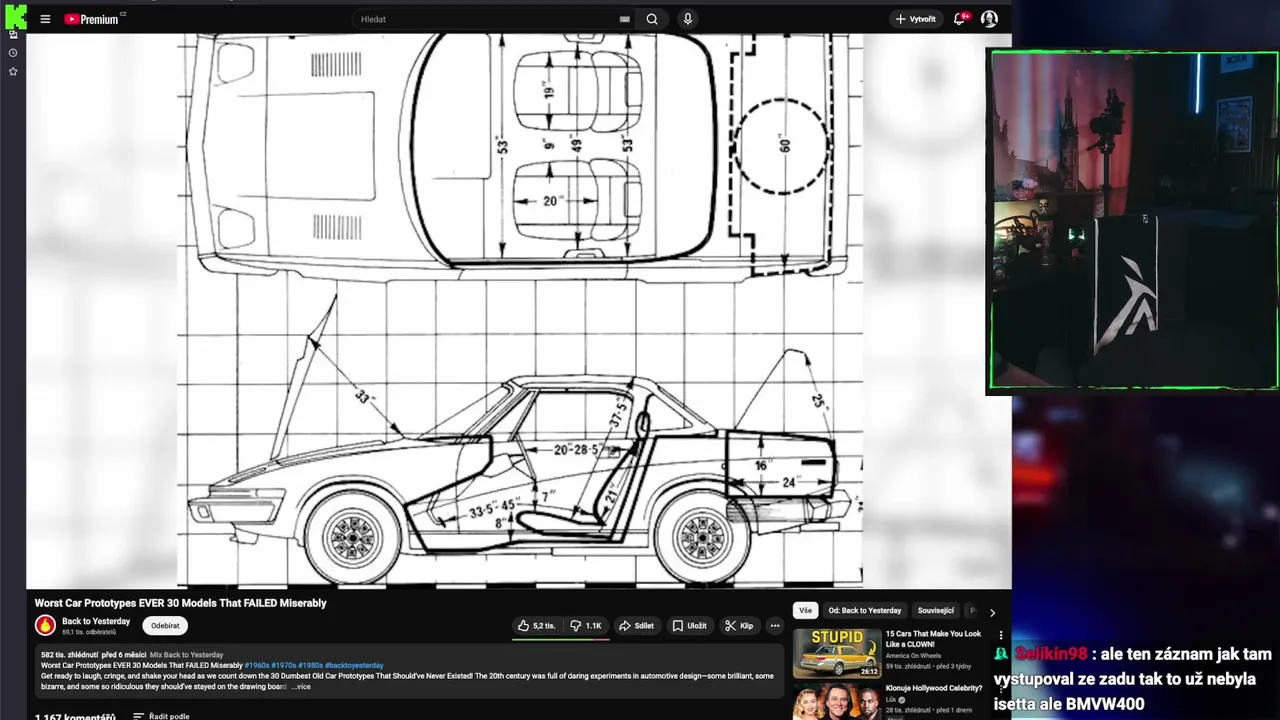Create a clip with Klip
The width and height of the screenshot is (1280, 720).
739,626
